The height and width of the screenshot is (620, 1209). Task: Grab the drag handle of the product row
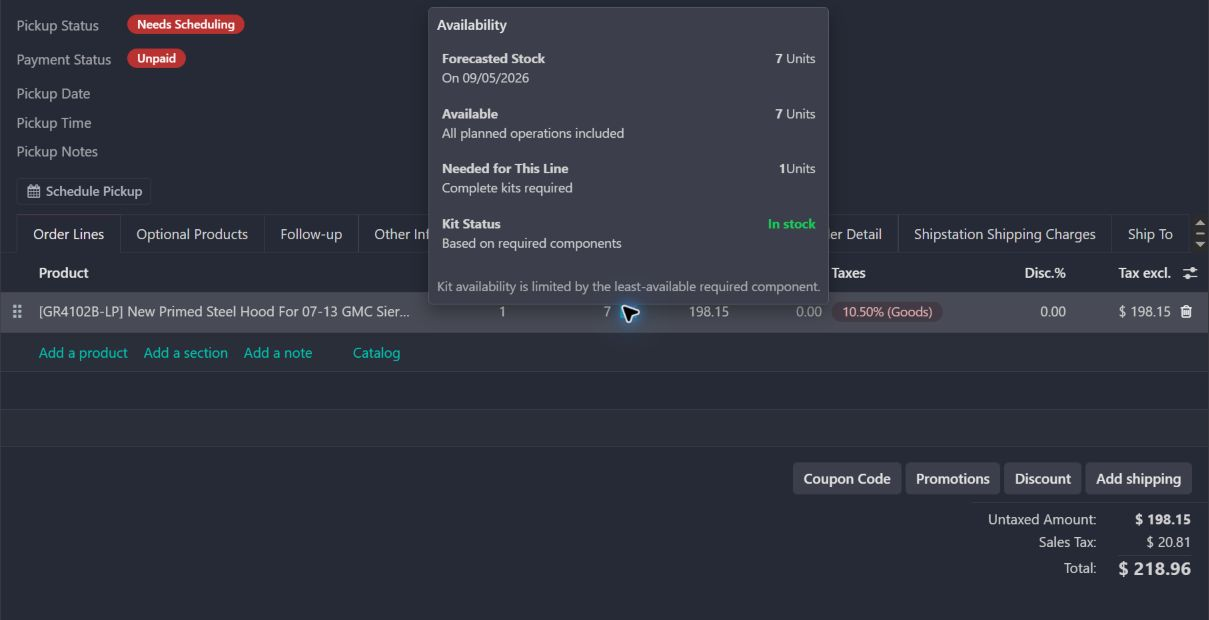click(x=17, y=312)
